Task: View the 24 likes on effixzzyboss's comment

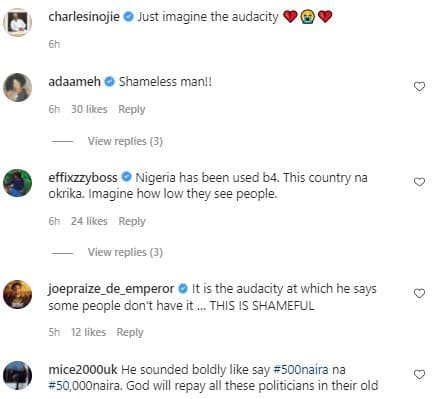Action: coord(89,221)
